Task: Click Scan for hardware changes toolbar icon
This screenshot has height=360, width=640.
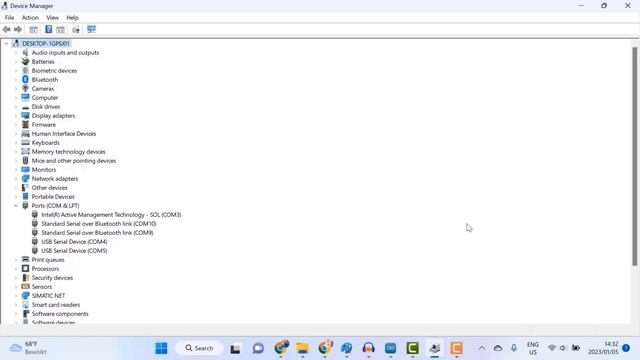Action: pyautogui.click(x=76, y=29)
